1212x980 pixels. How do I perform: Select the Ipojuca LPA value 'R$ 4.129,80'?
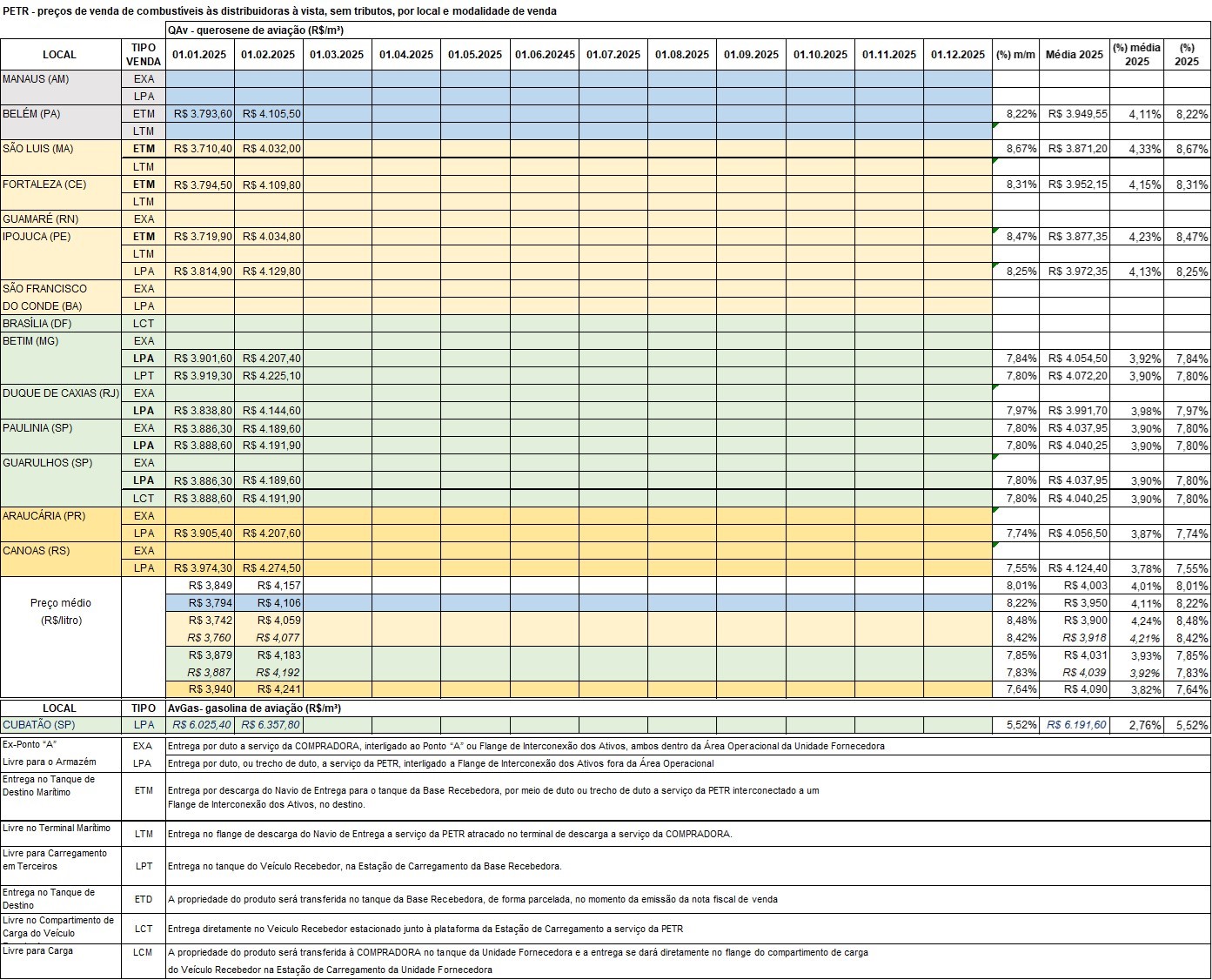click(269, 272)
